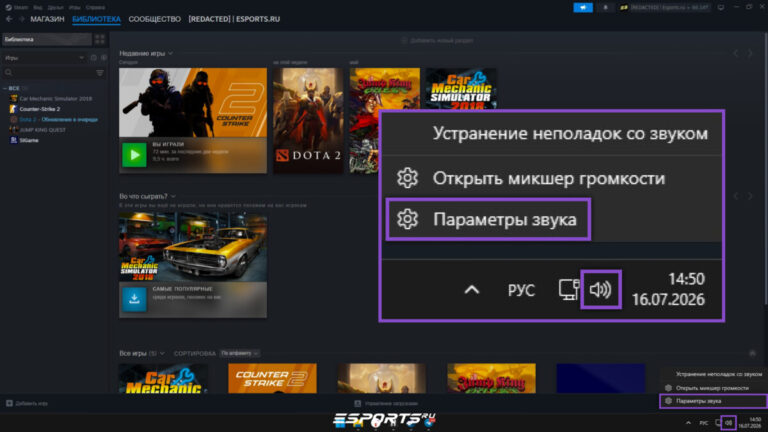Go to next page of the Недавние игры shelf
The image size is (768, 432).
coord(750,53)
